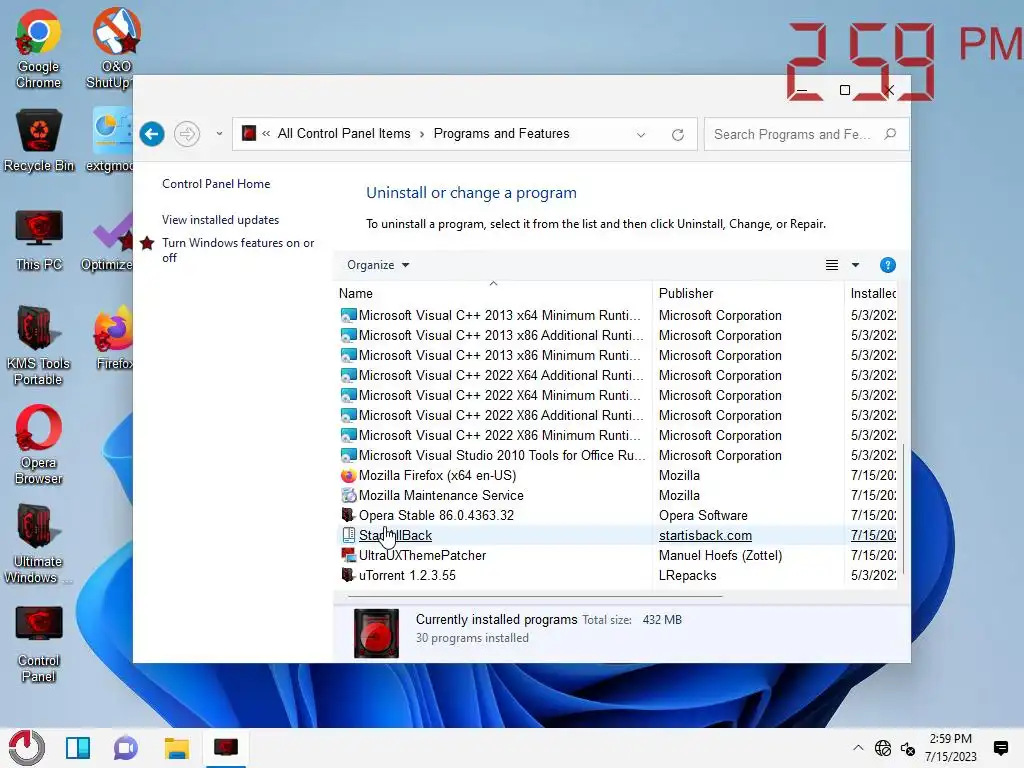The image size is (1024, 768).
Task: Select Microsoft Visual C++ 2013 x86 Minimum Runtime
Action: [x=499, y=356]
